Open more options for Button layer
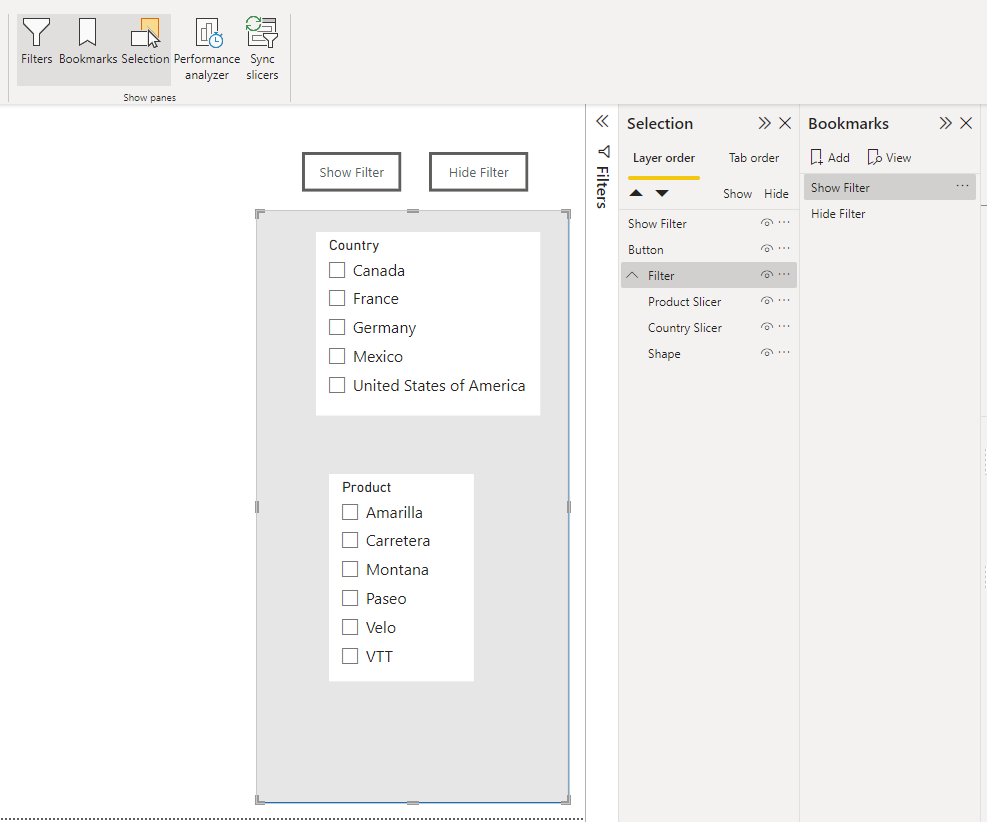Screen dimensions: 987x822 tap(784, 248)
